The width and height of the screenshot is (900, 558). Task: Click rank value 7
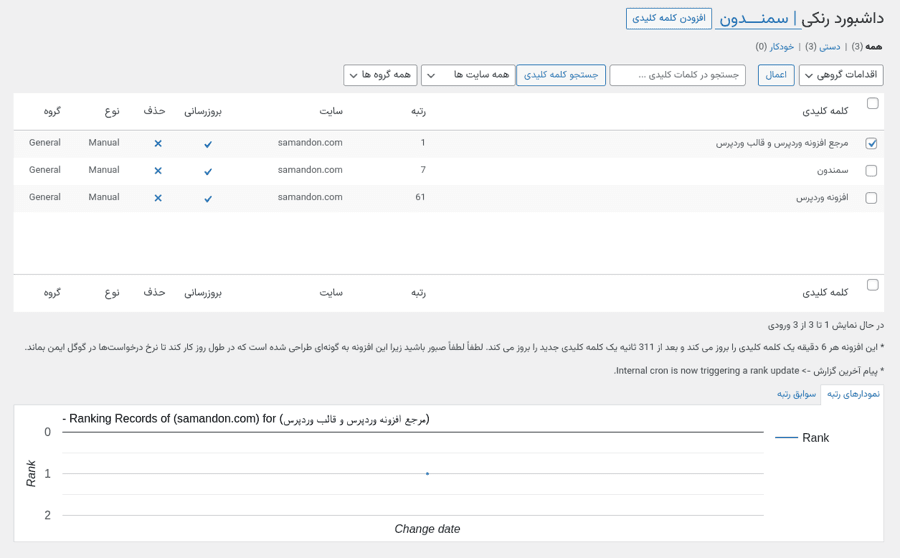(x=423, y=170)
